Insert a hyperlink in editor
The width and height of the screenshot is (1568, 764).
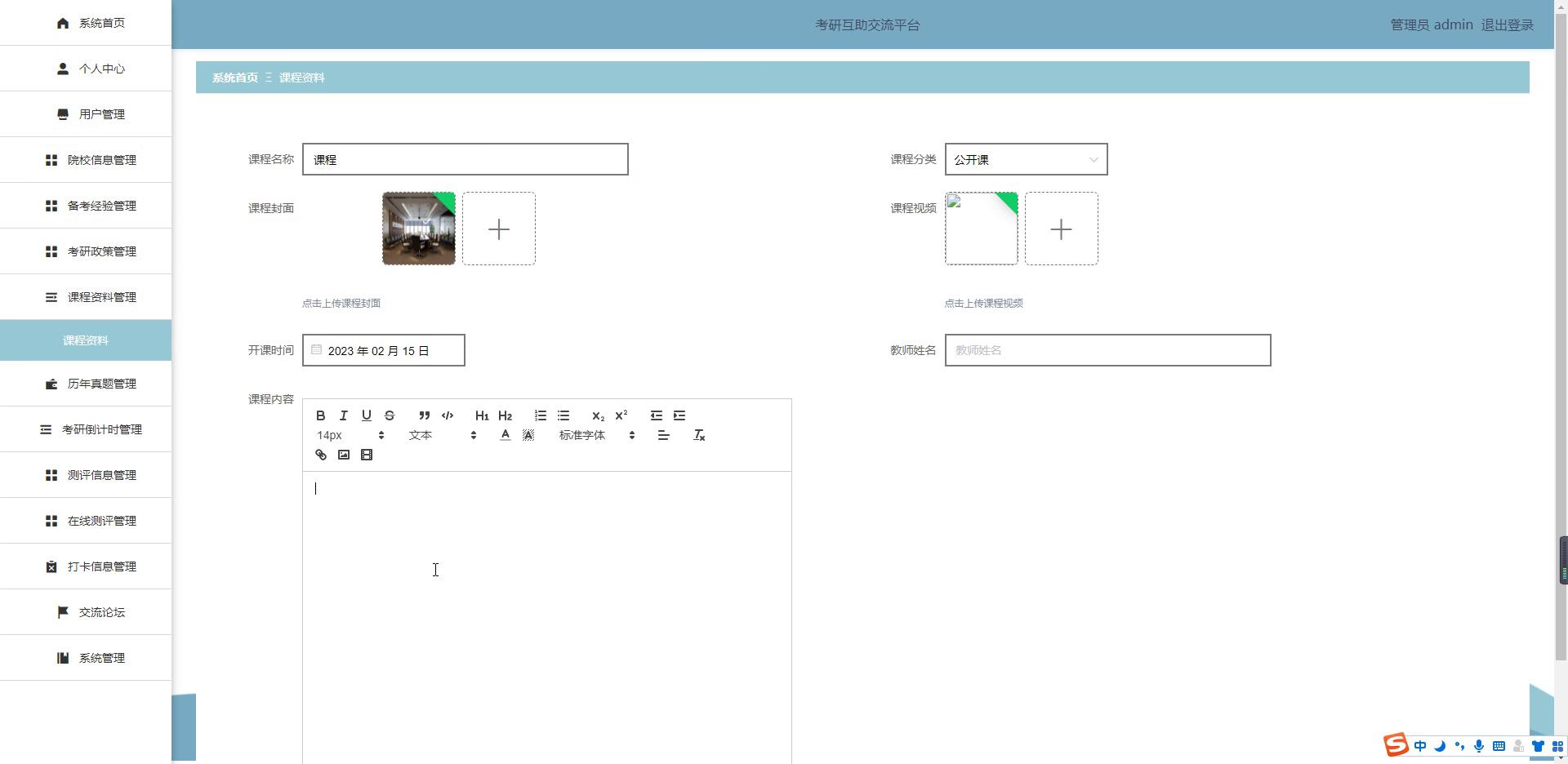[x=321, y=455]
